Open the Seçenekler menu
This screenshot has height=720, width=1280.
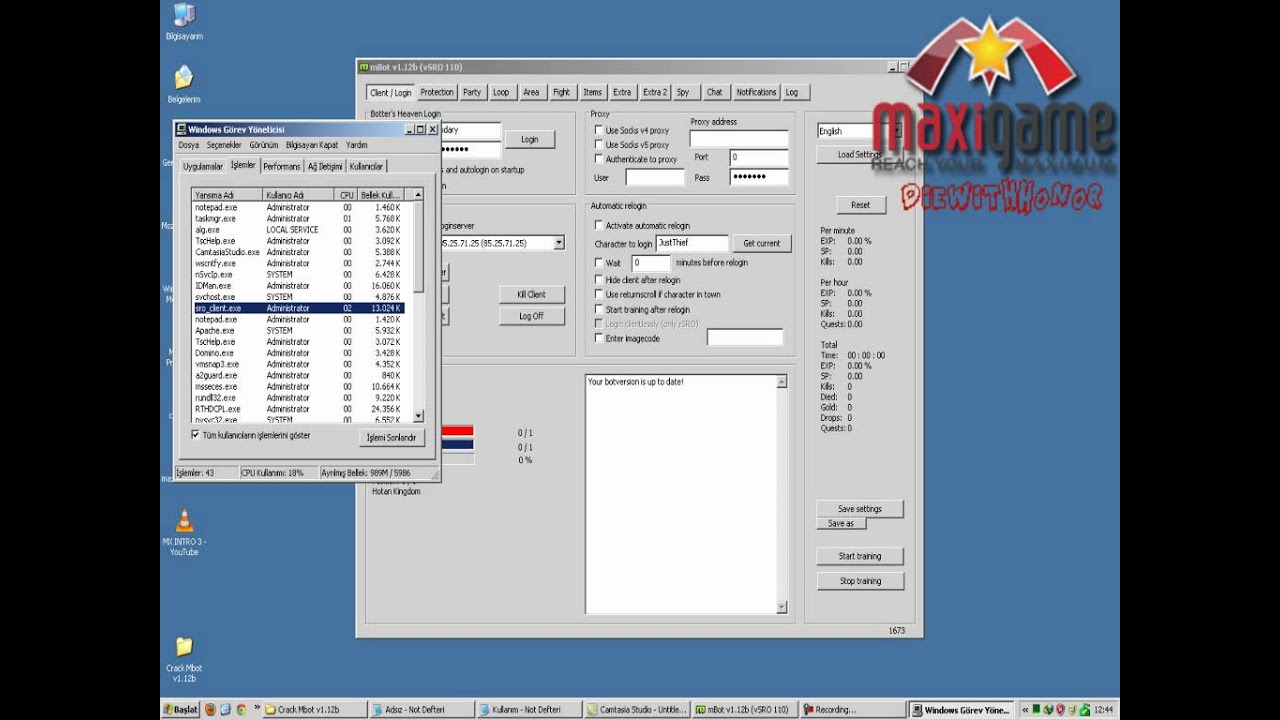click(x=224, y=145)
